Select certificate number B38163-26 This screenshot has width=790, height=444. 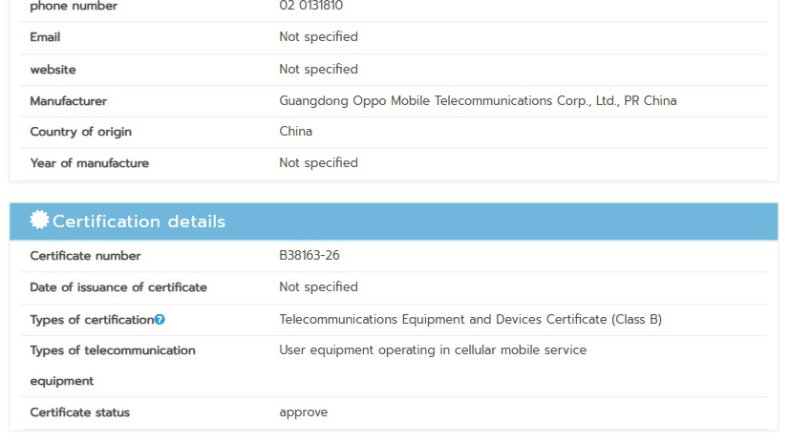tap(309, 256)
